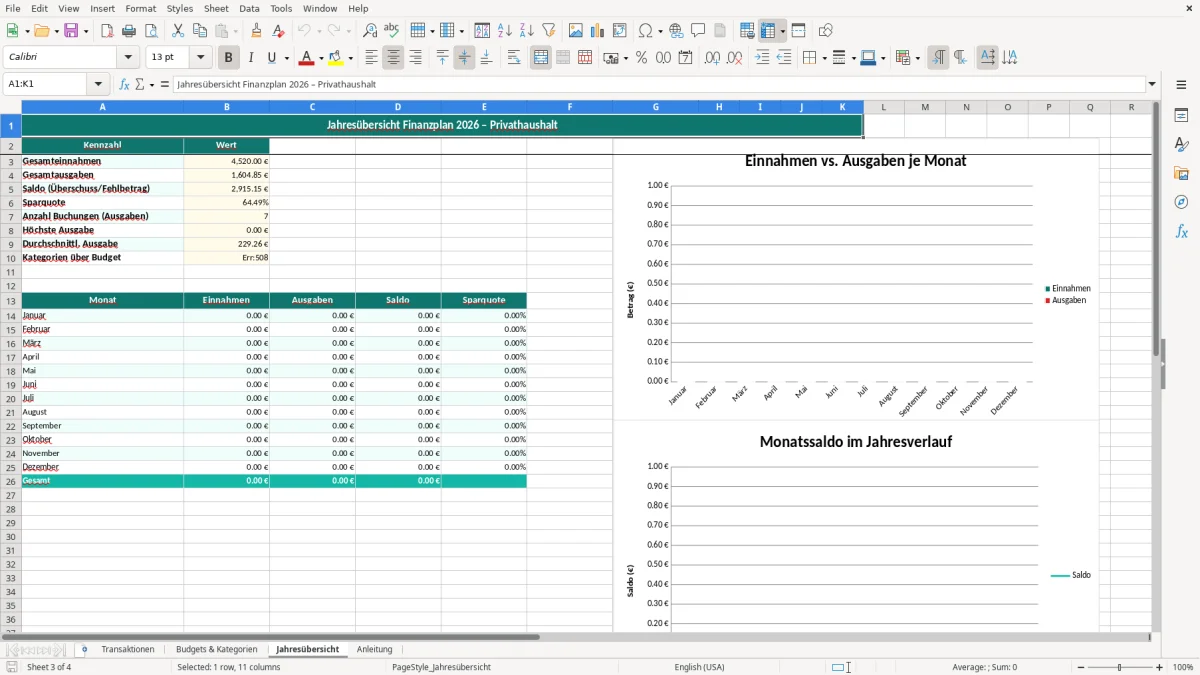The height and width of the screenshot is (675, 1200).
Task: Sort ascending
Action: (505, 31)
